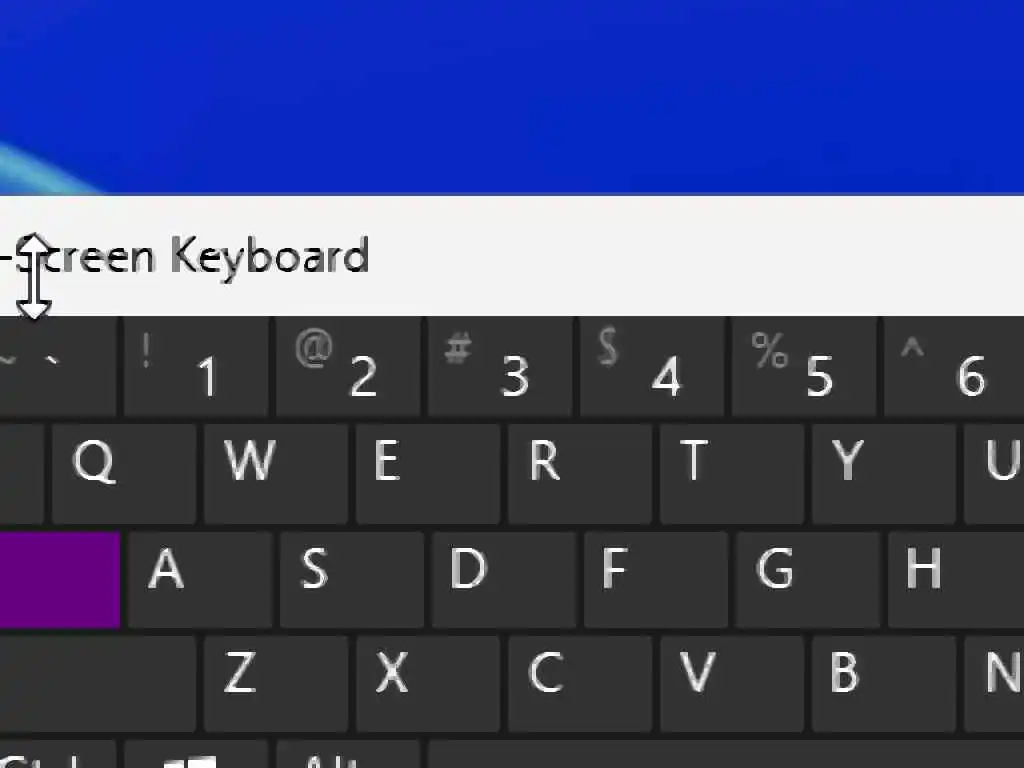Tap the G key
This screenshot has width=1024, height=768.
tap(808, 580)
